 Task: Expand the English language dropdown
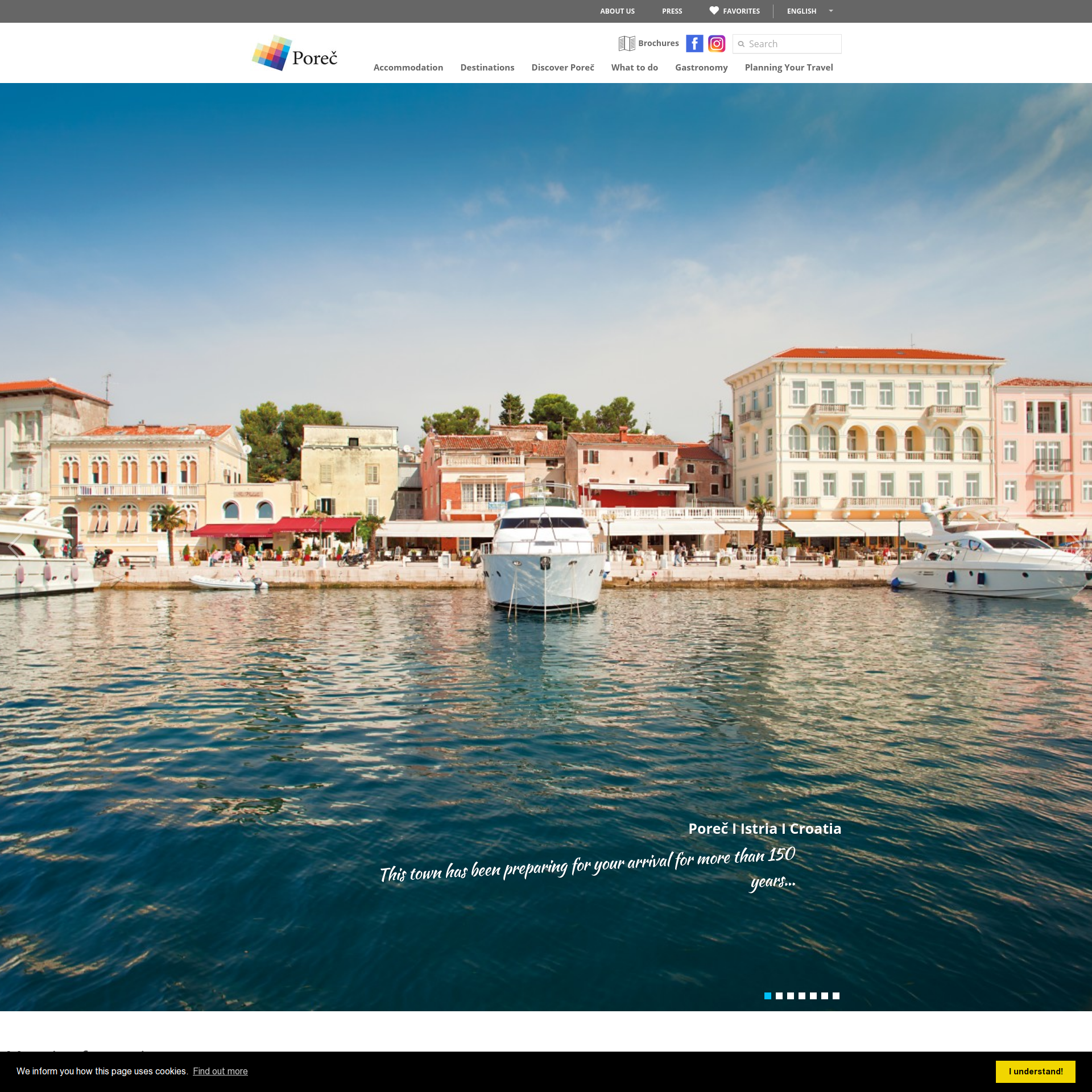click(x=809, y=11)
